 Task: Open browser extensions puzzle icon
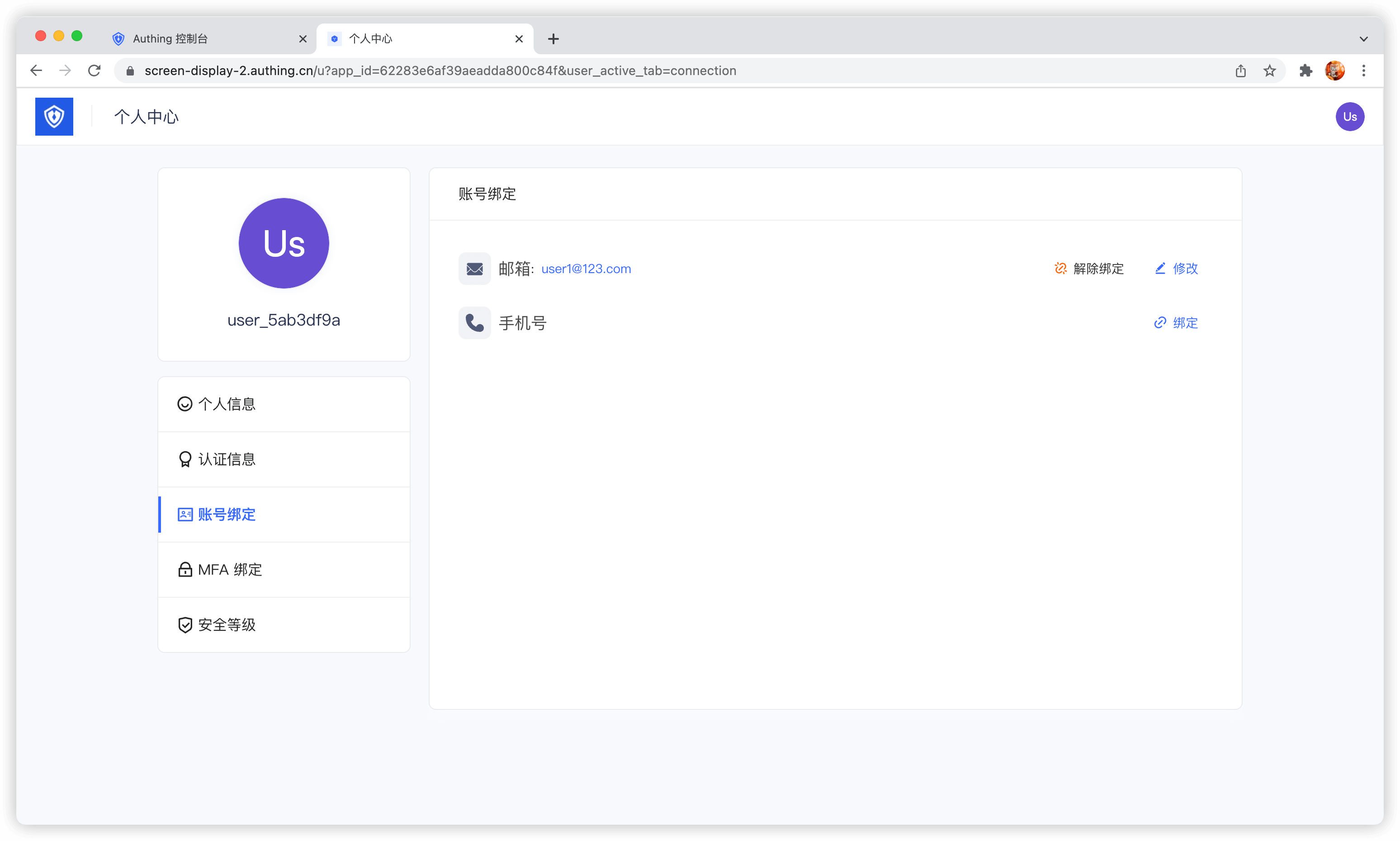(x=1305, y=71)
